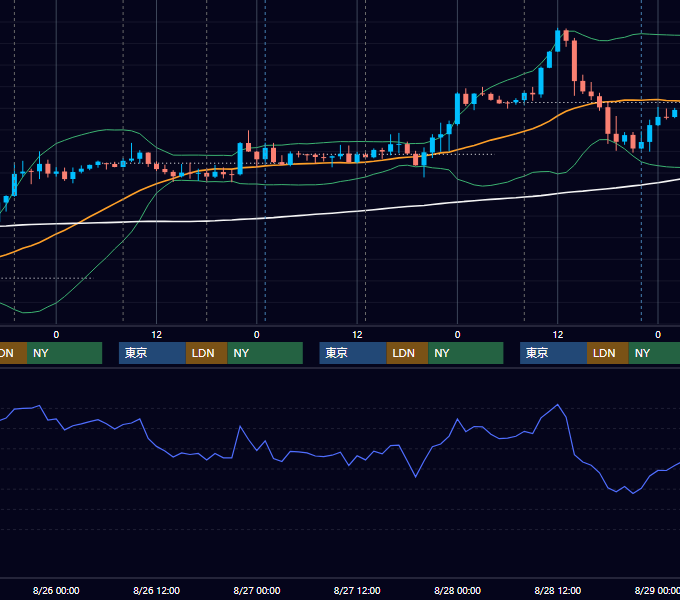The width and height of the screenshot is (680, 600).
Task: Click the tall red candle after the 8/28 peak
Action: coord(575,61)
